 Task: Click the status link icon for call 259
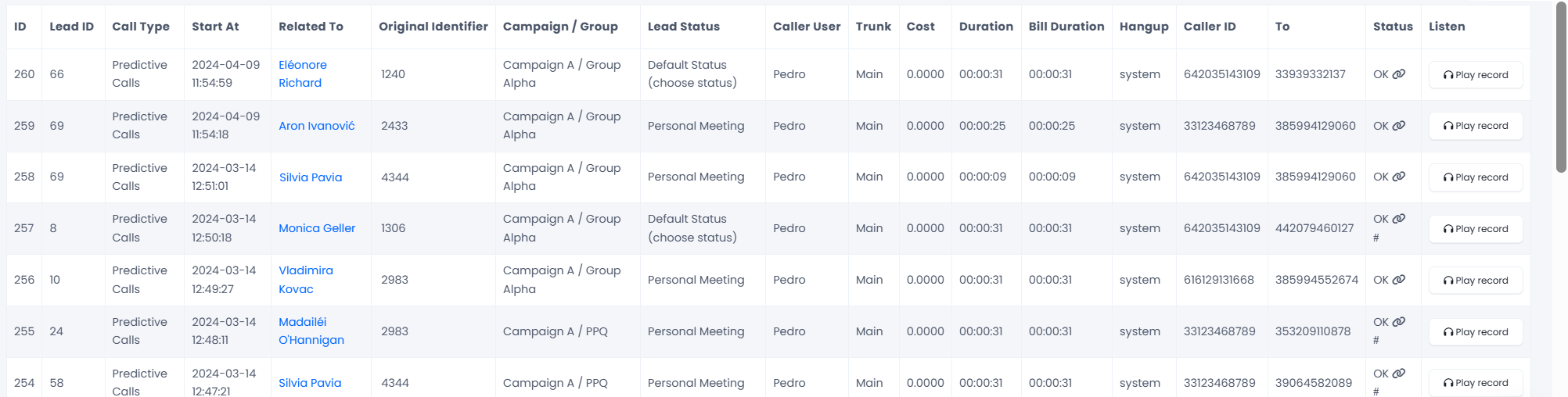(1399, 126)
